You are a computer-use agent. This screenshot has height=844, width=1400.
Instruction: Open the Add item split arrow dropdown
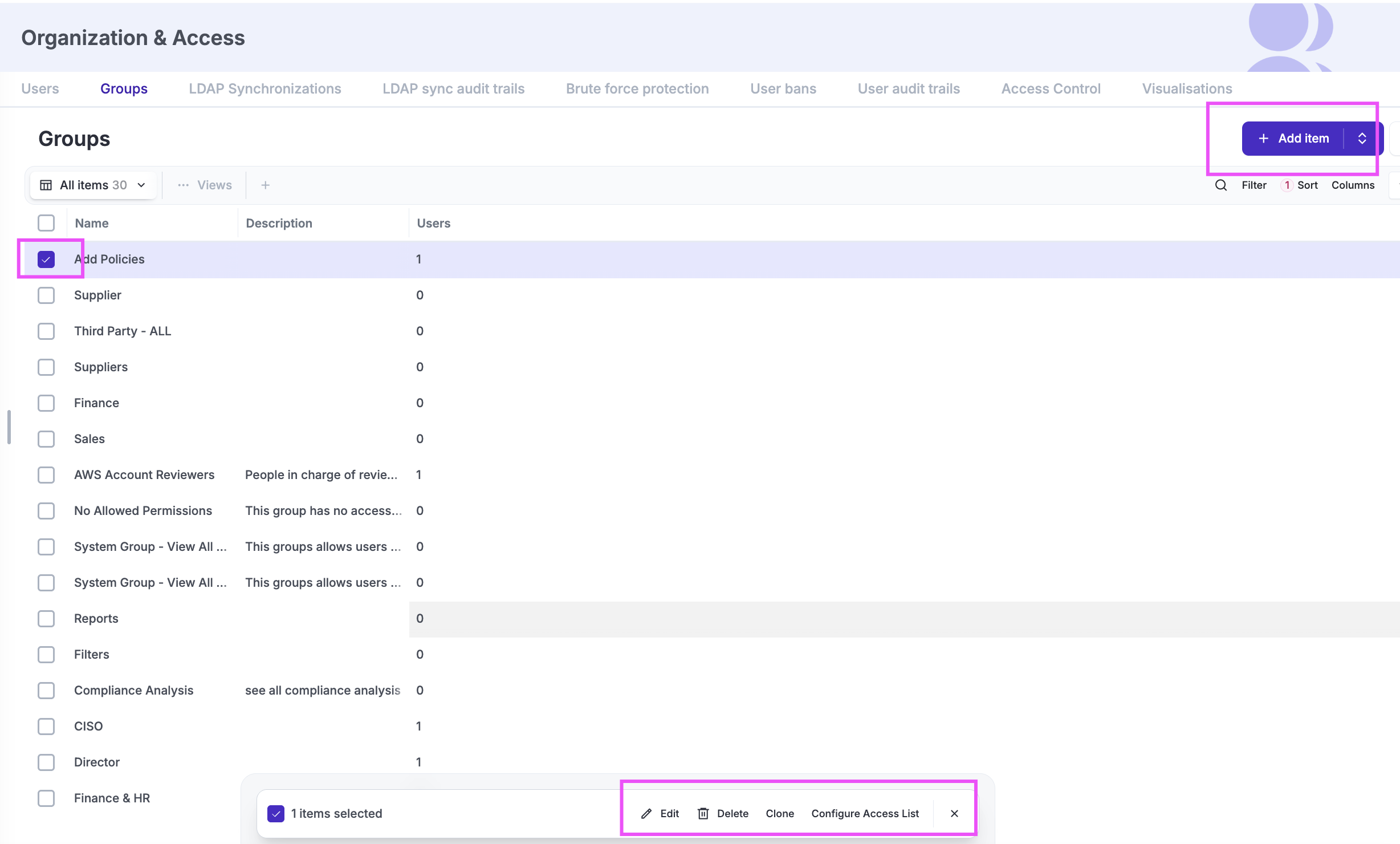point(1362,139)
